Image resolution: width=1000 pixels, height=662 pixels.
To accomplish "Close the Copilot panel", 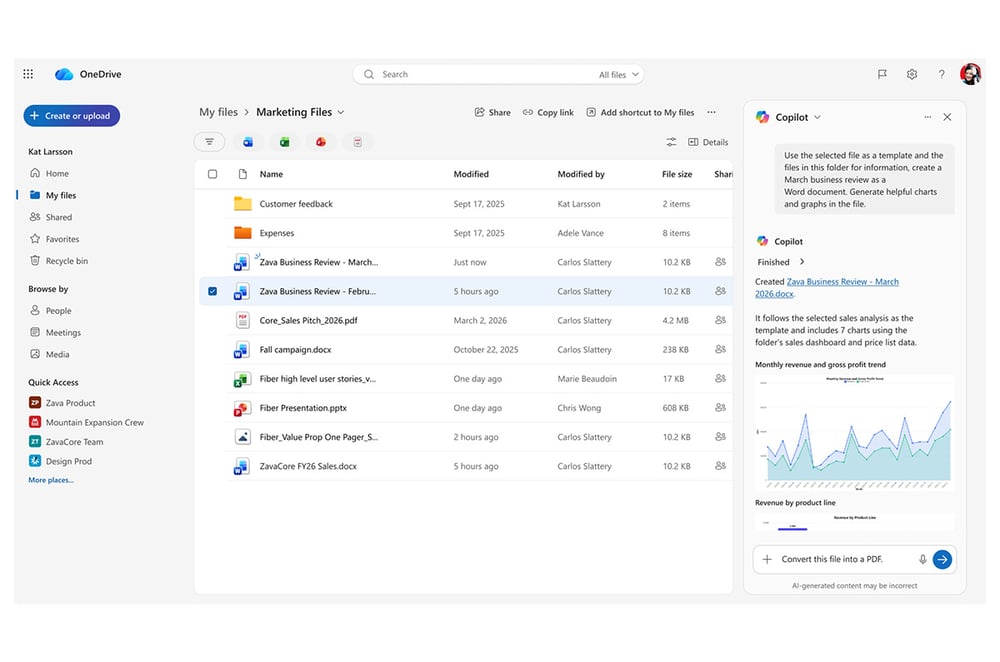I will pyautogui.click(x=947, y=117).
